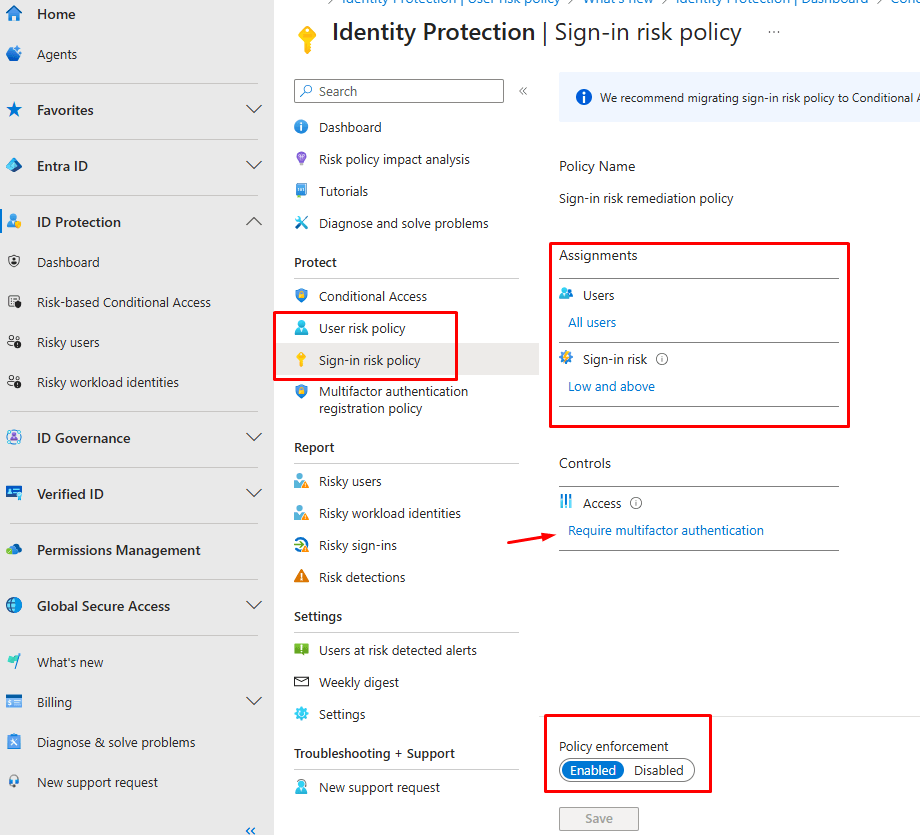Set Policy enforcement to Enabled

(x=593, y=770)
